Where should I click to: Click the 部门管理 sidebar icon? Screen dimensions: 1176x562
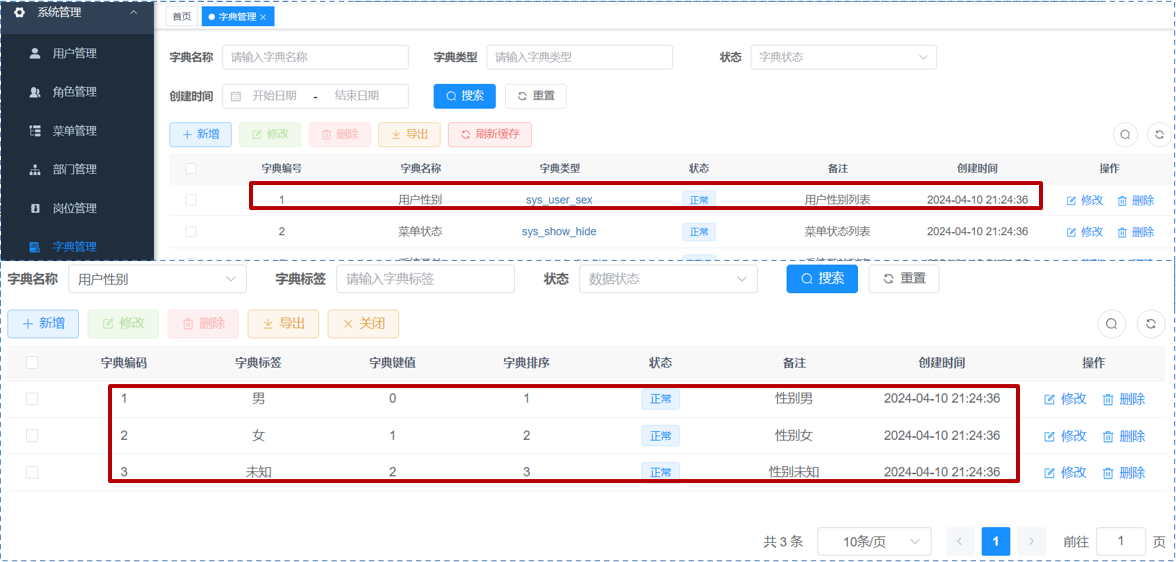pyautogui.click(x=35, y=170)
